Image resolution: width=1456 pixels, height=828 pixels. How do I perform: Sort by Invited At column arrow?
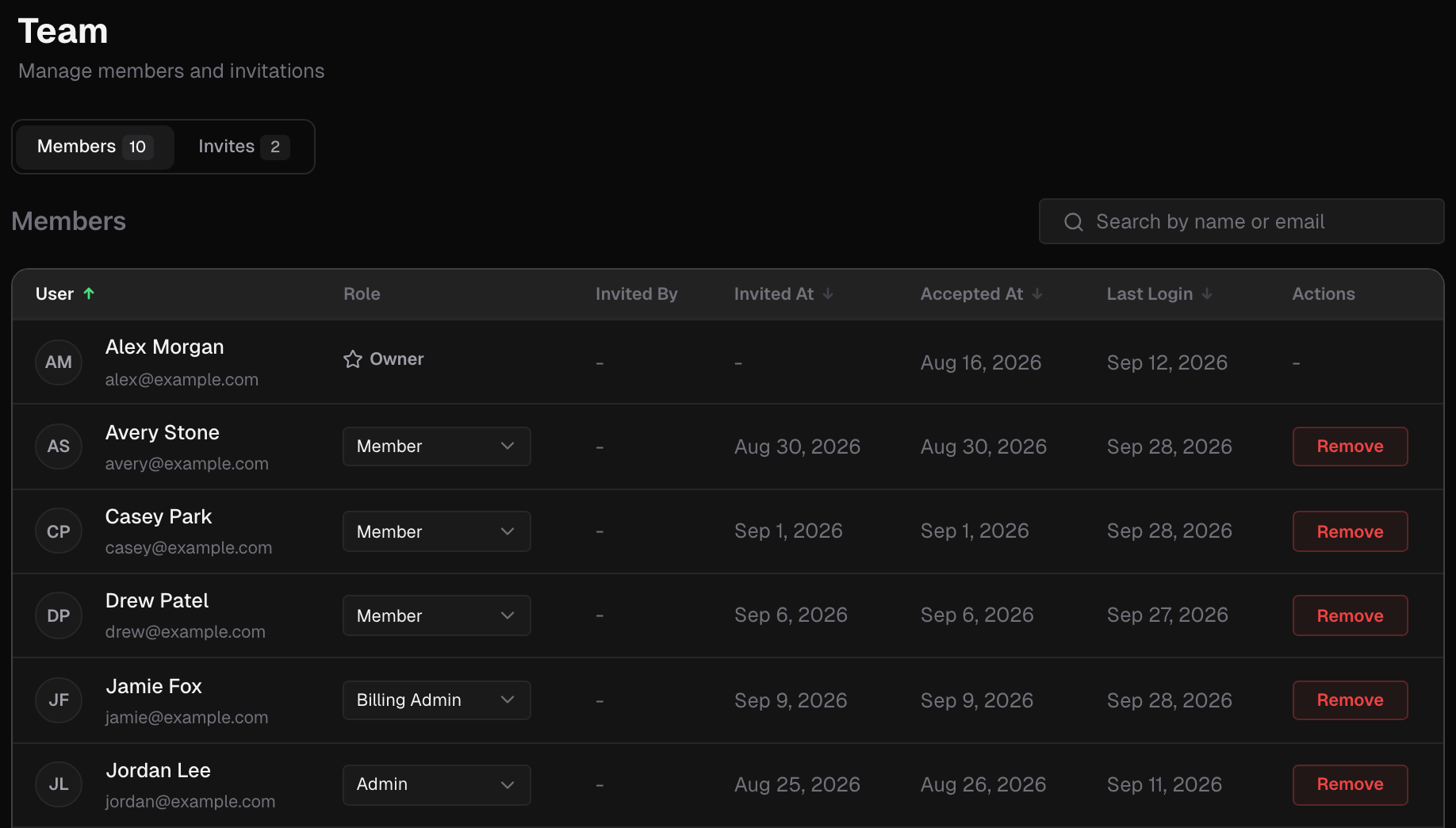click(828, 293)
